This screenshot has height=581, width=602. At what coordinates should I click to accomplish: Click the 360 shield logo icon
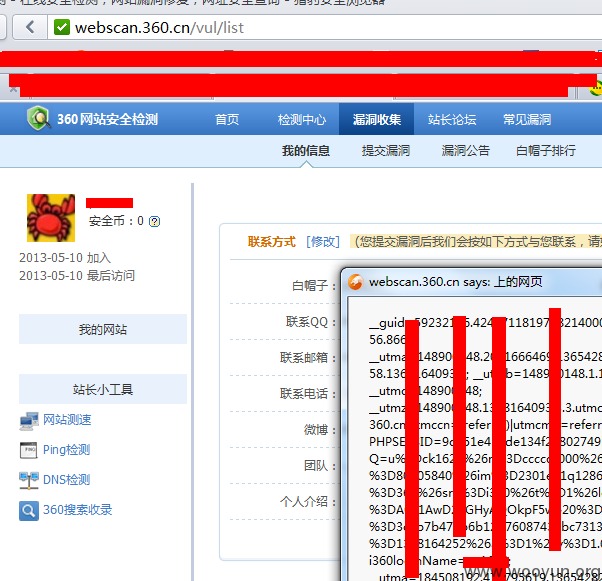39,118
